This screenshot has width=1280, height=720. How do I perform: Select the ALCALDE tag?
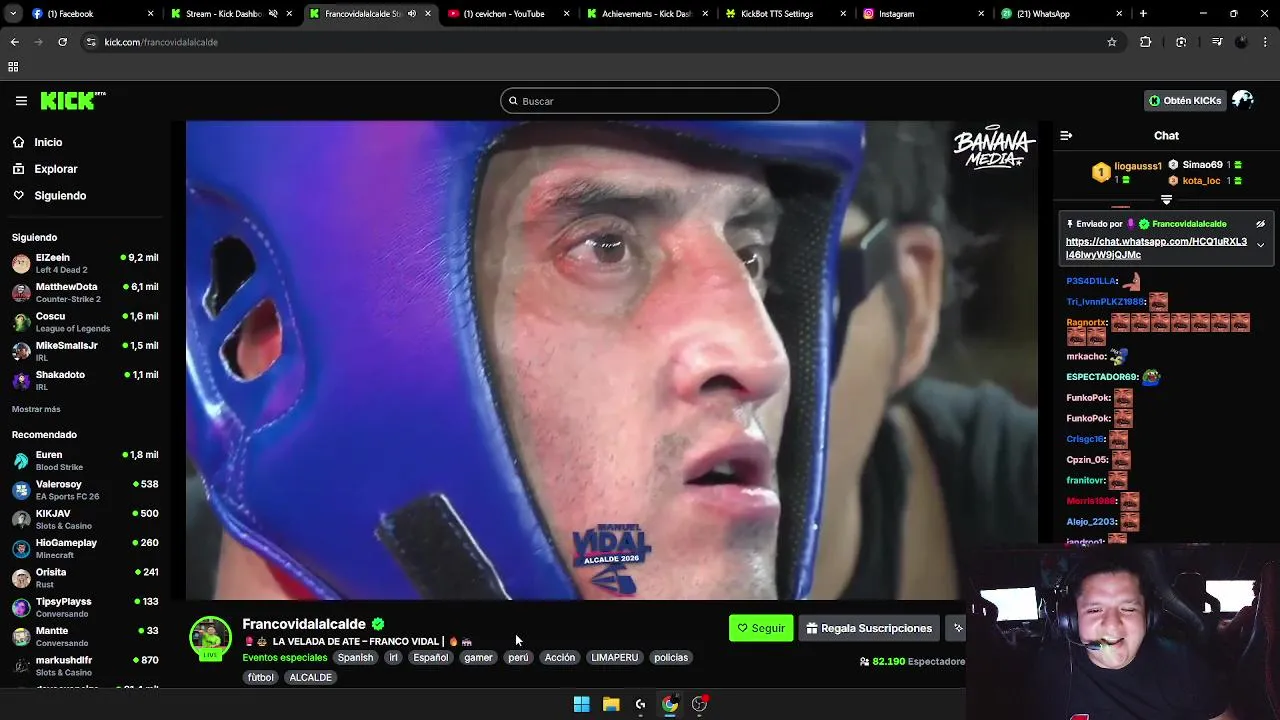pos(310,678)
